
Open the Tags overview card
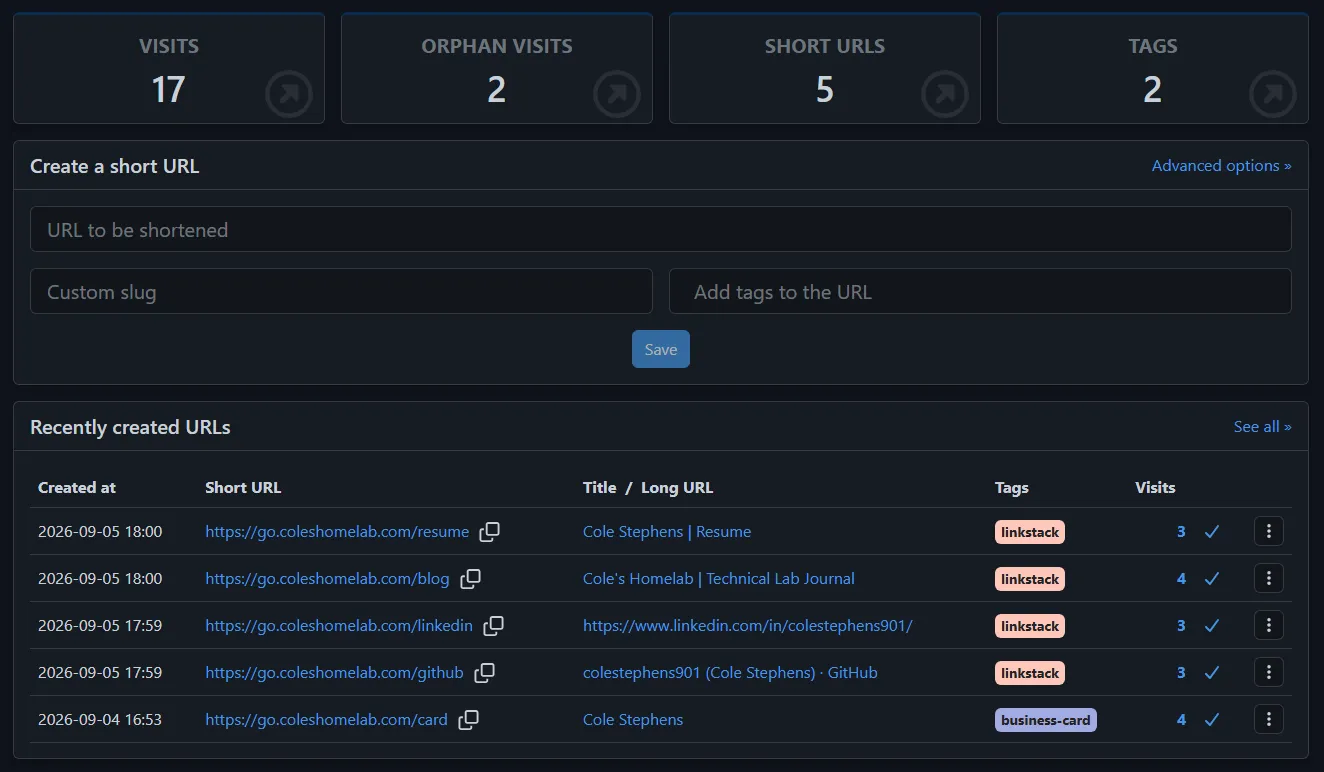(x=1153, y=68)
